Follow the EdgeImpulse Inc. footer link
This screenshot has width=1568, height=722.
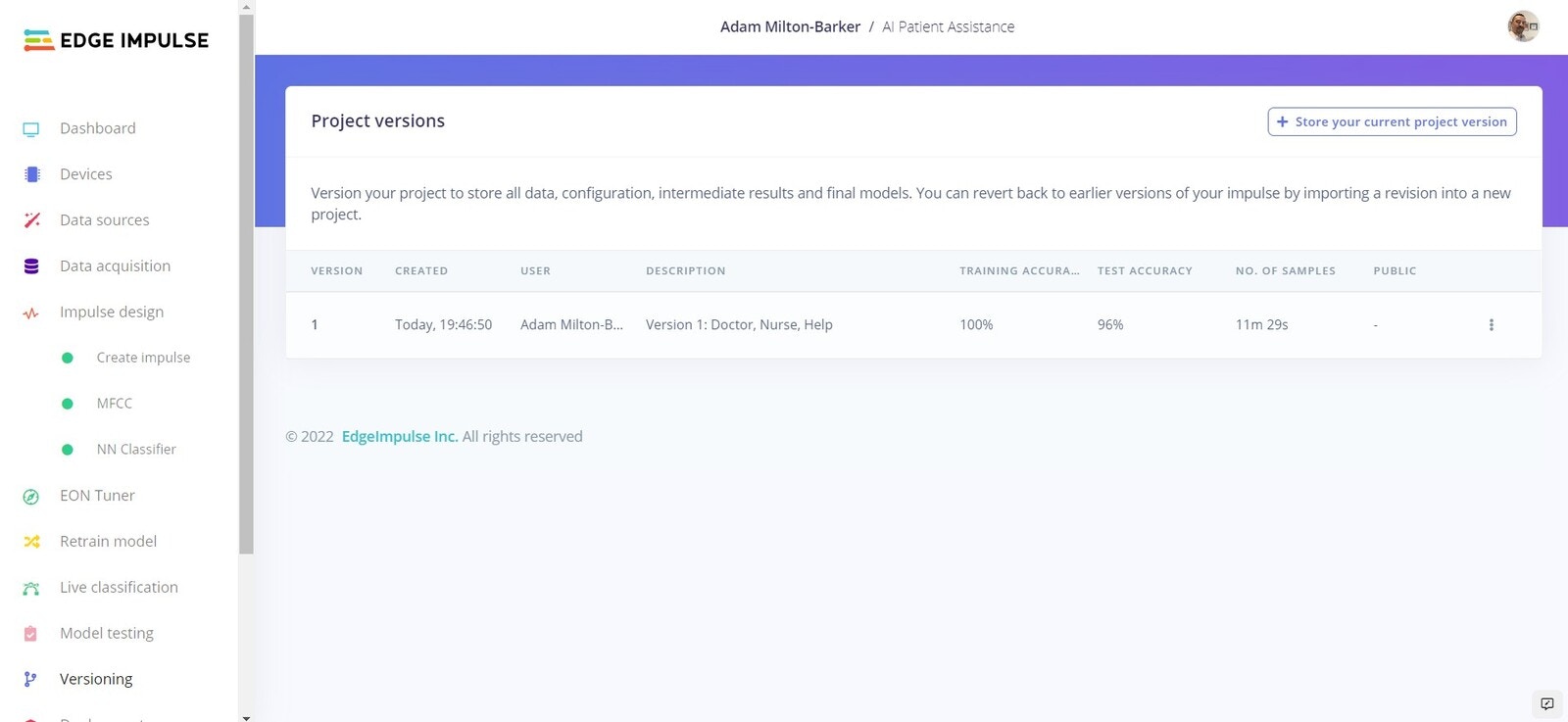400,437
